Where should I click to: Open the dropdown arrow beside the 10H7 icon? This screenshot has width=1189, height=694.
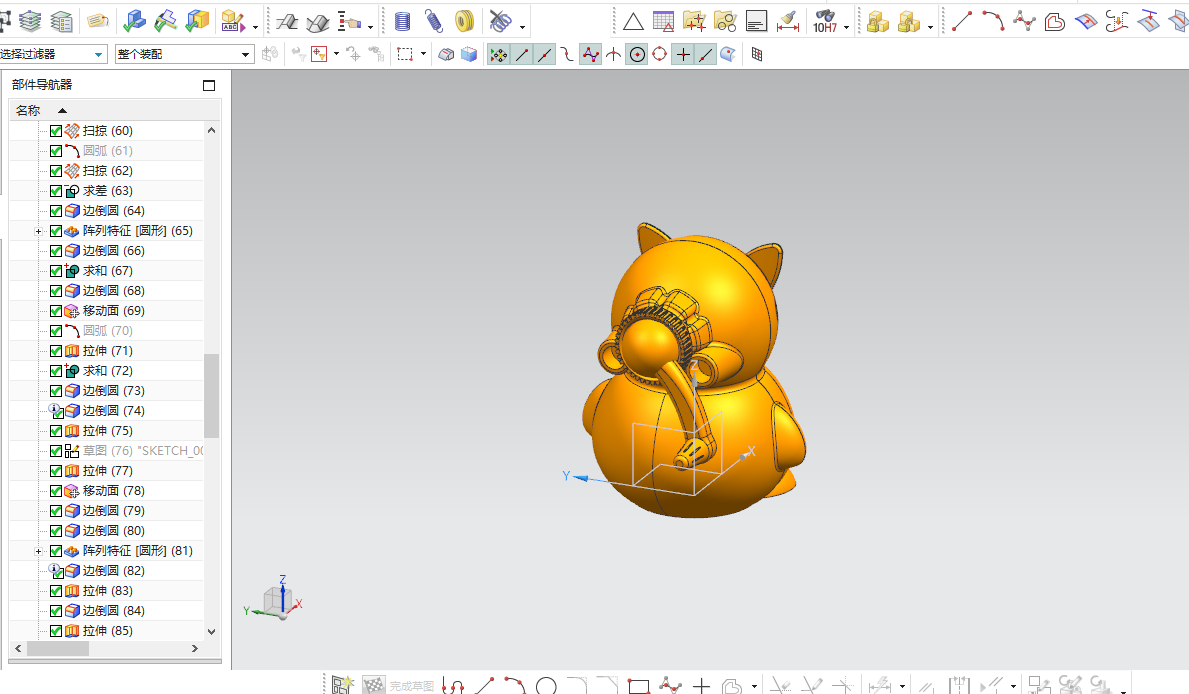click(x=846, y=27)
